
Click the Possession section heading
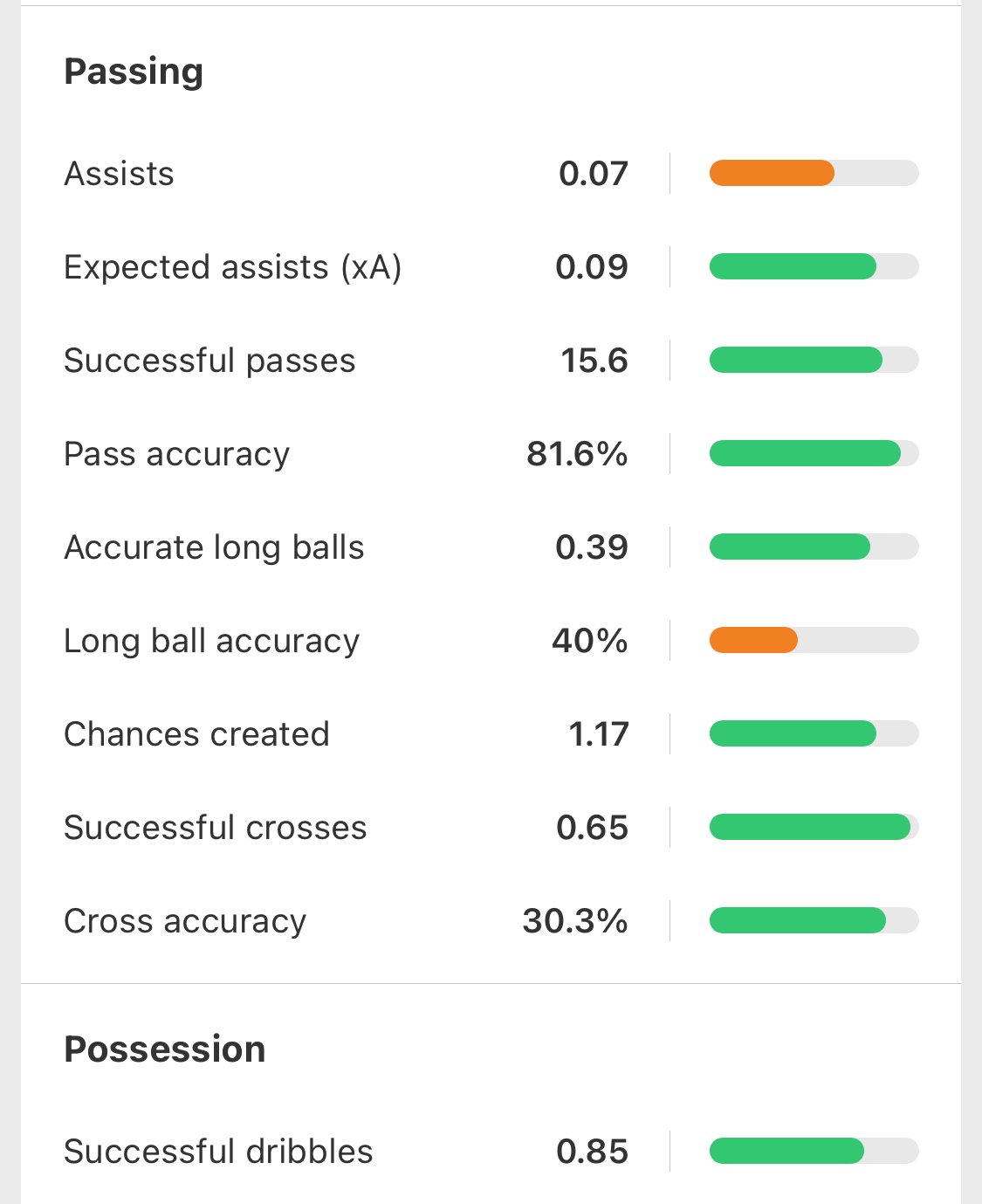[x=164, y=1049]
